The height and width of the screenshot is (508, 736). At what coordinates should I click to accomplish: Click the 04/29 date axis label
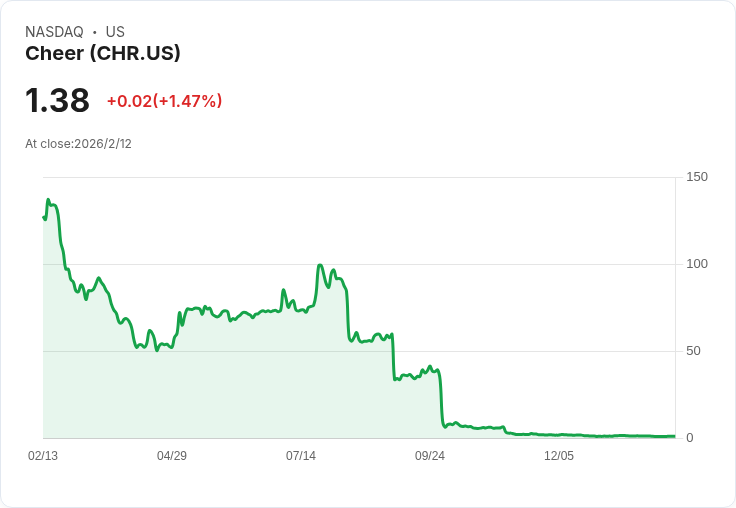click(x=172, y=455)
